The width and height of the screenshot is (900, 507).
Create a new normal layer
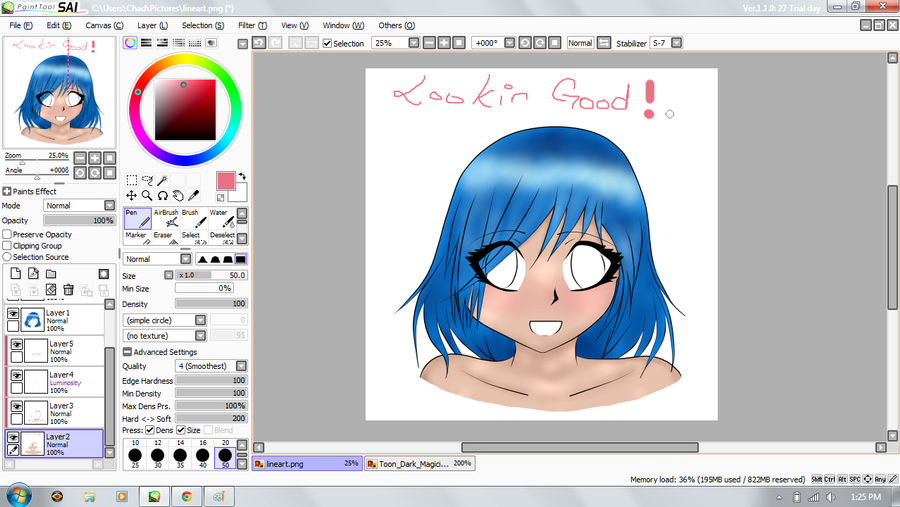[x=15, y=274]
